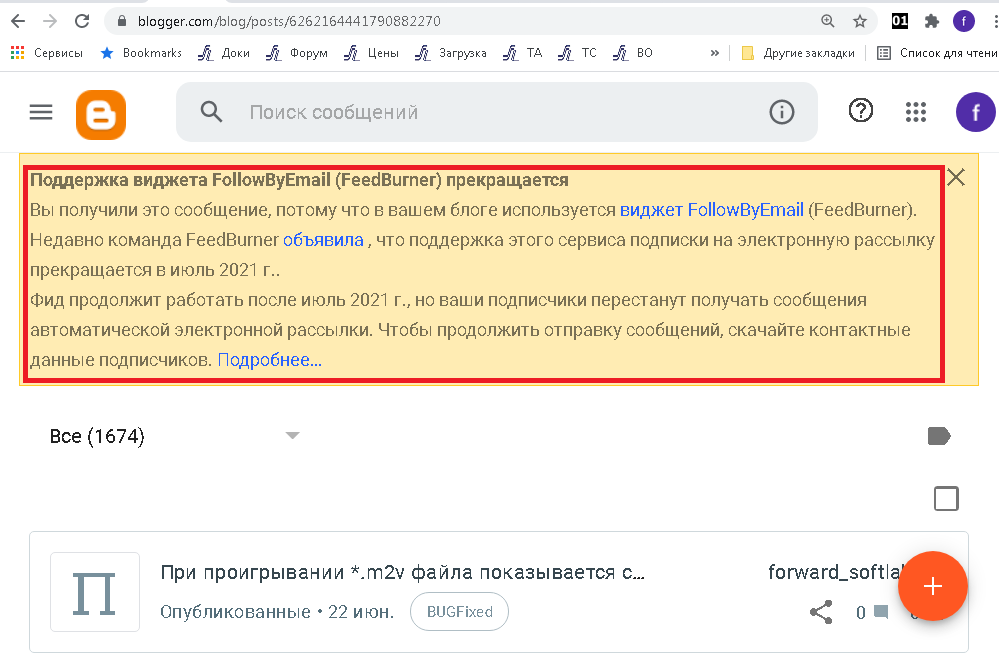Reload the Blogger page
999x656 pixels.
pyautogui.click(x=82, y=21)
